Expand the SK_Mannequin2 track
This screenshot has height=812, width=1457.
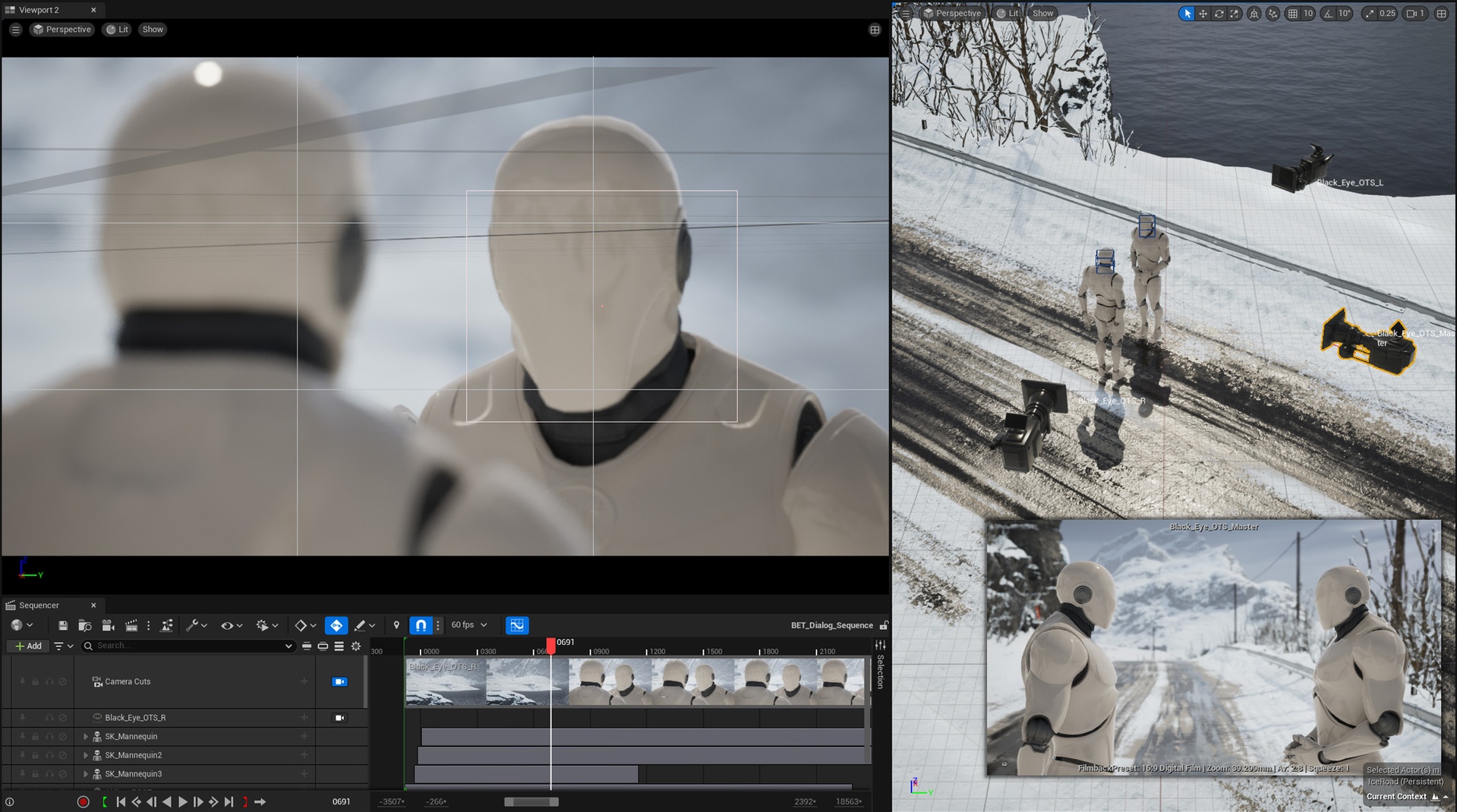[x=86, y=755]
